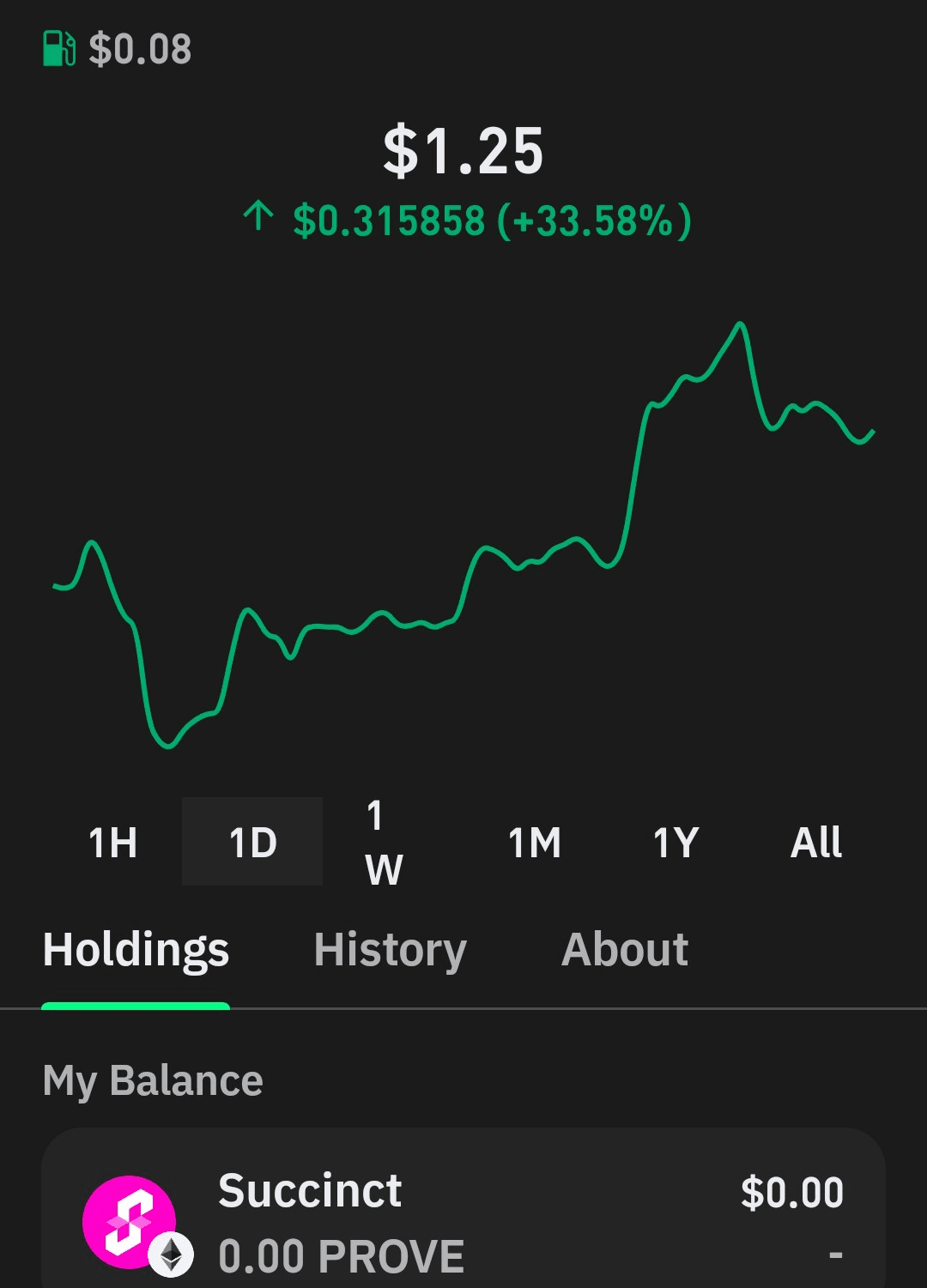Image resolution: width=927 pixels, height=1288 pixels.
Task: Open the History tab
Action: (x=391, y=950)
